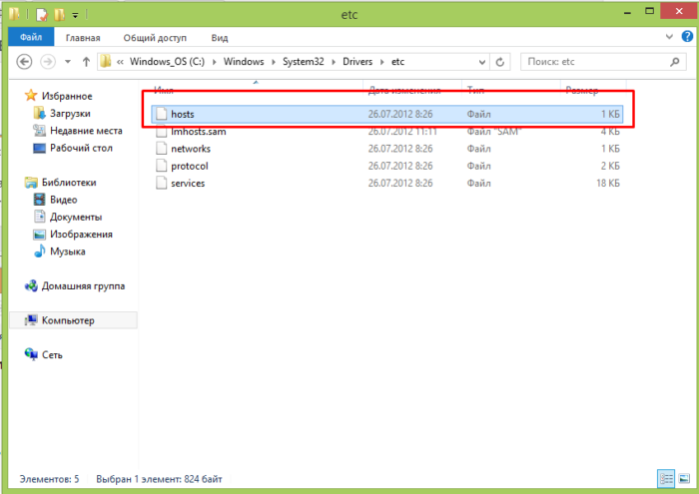Expand the address bar history dropdown
699x494 pixels.
(482, 62)
